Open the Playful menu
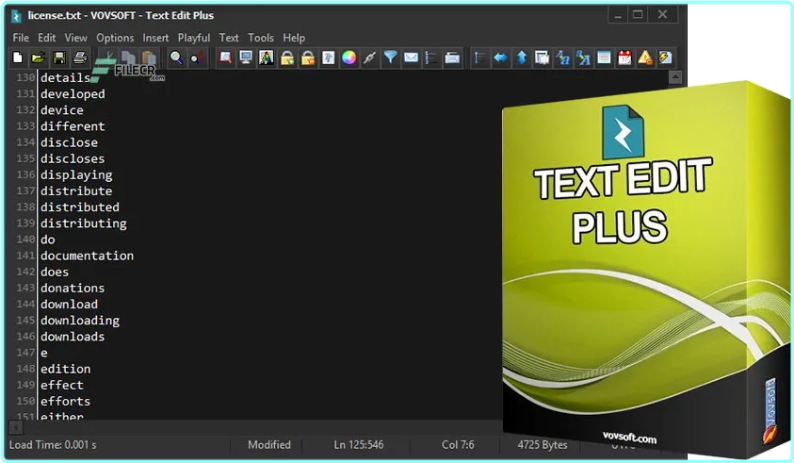The image size is (794, 463). (x=194, y=38)
